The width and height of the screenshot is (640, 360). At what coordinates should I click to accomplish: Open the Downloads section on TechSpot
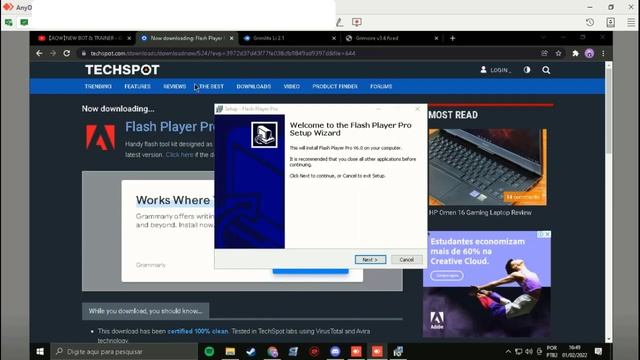254,87
